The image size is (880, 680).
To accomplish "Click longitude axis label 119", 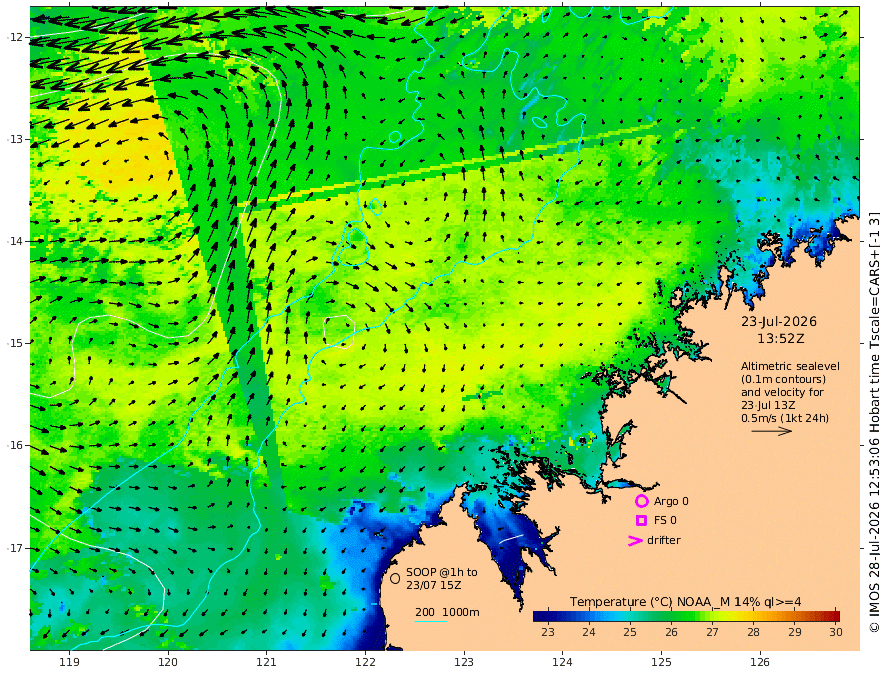I will point(70,663).
